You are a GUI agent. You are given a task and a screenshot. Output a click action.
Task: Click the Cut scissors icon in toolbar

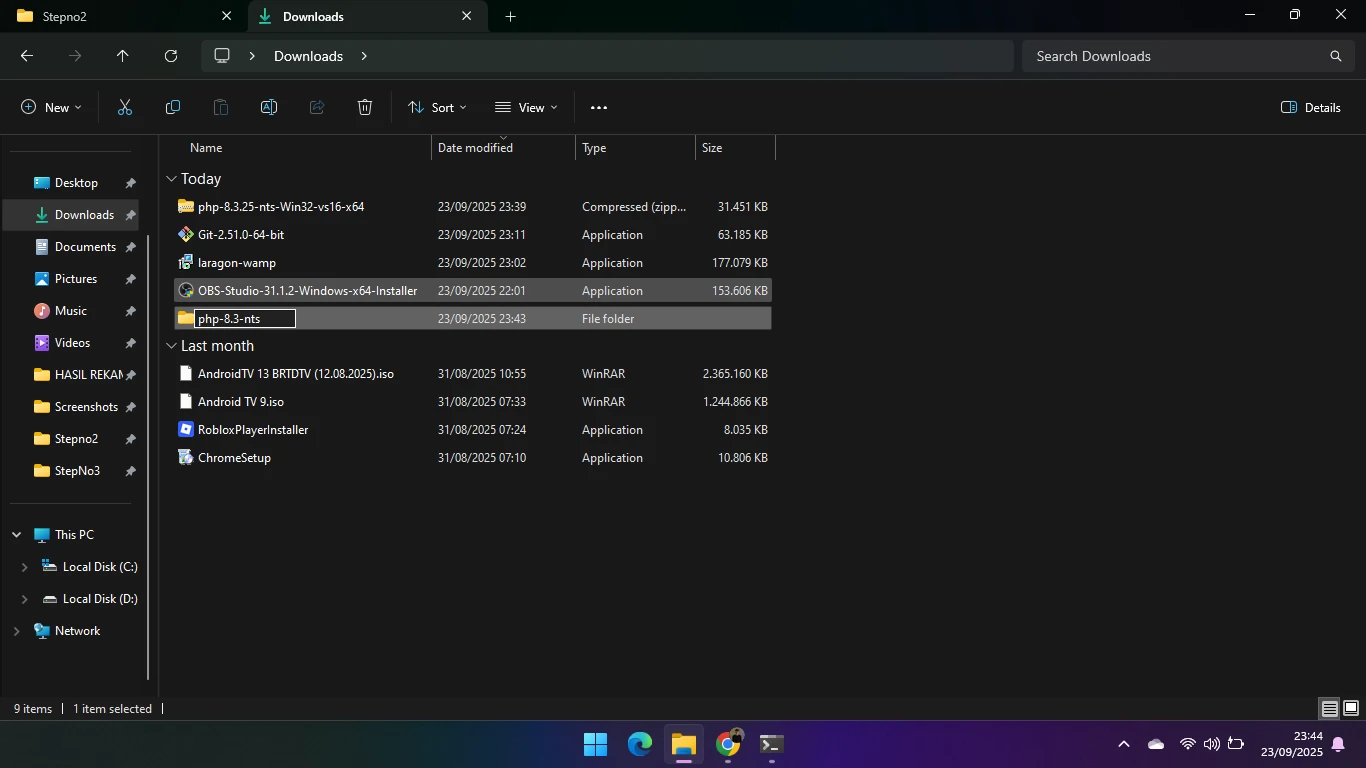[125, 107]
